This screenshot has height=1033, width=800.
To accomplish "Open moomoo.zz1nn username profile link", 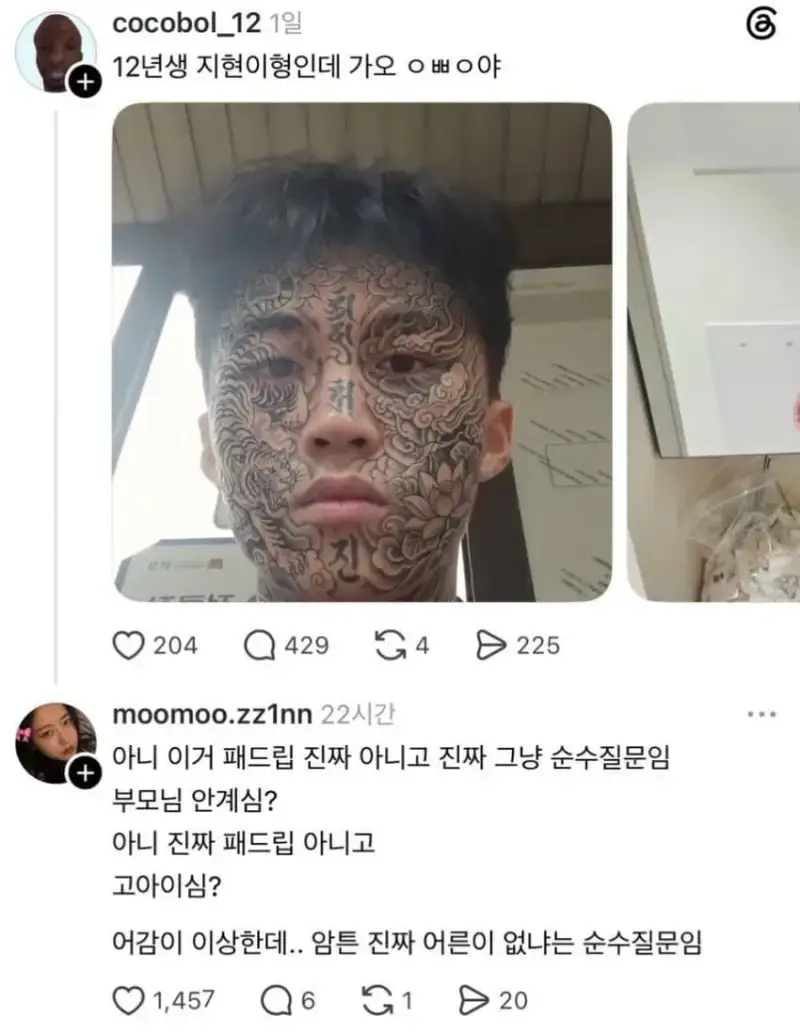I will [x=212, y=714].
